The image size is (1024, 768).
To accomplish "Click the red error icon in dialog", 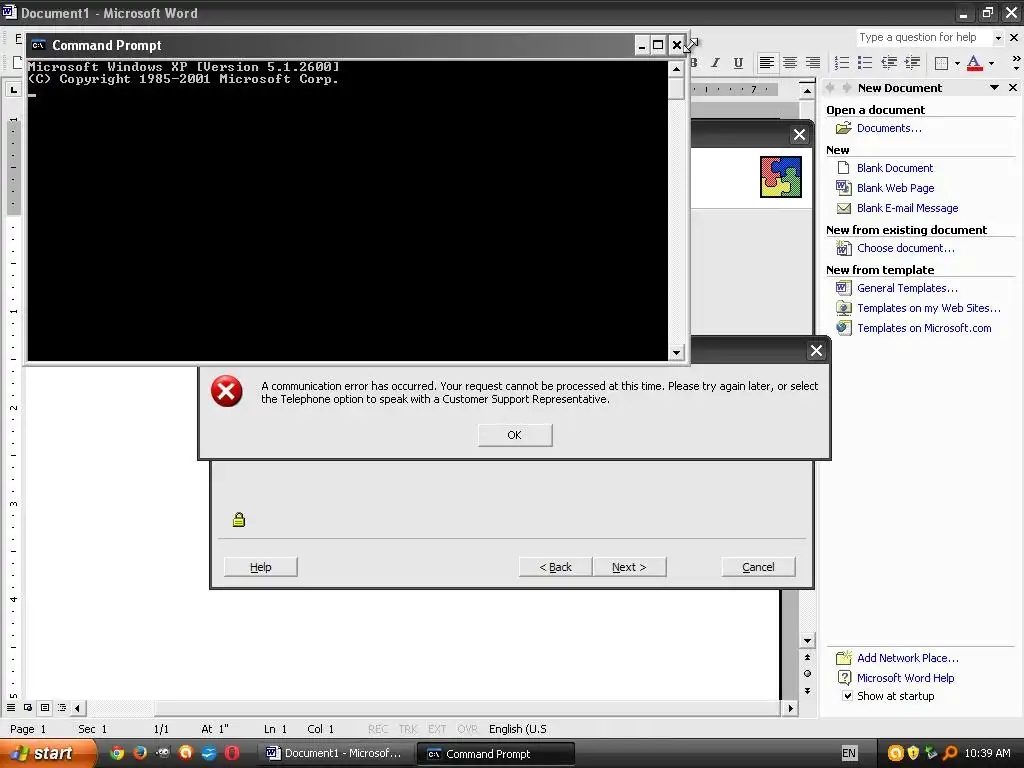I will coord(227,391).
